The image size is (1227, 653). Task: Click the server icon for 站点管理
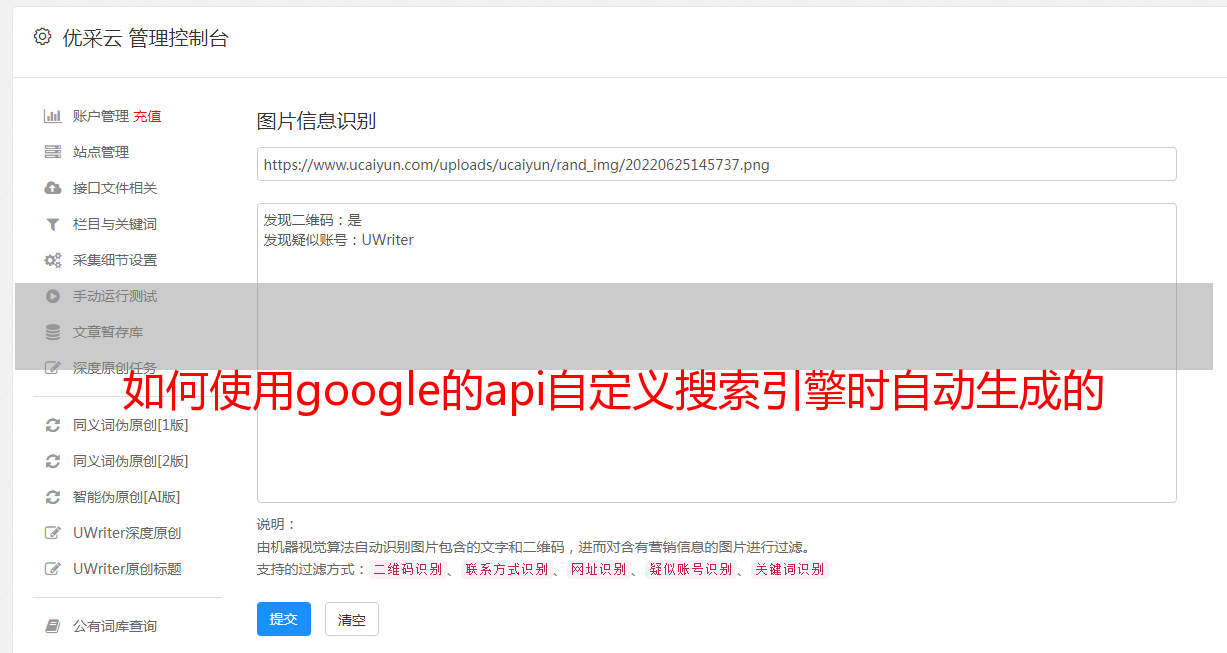tap(53, 152)
